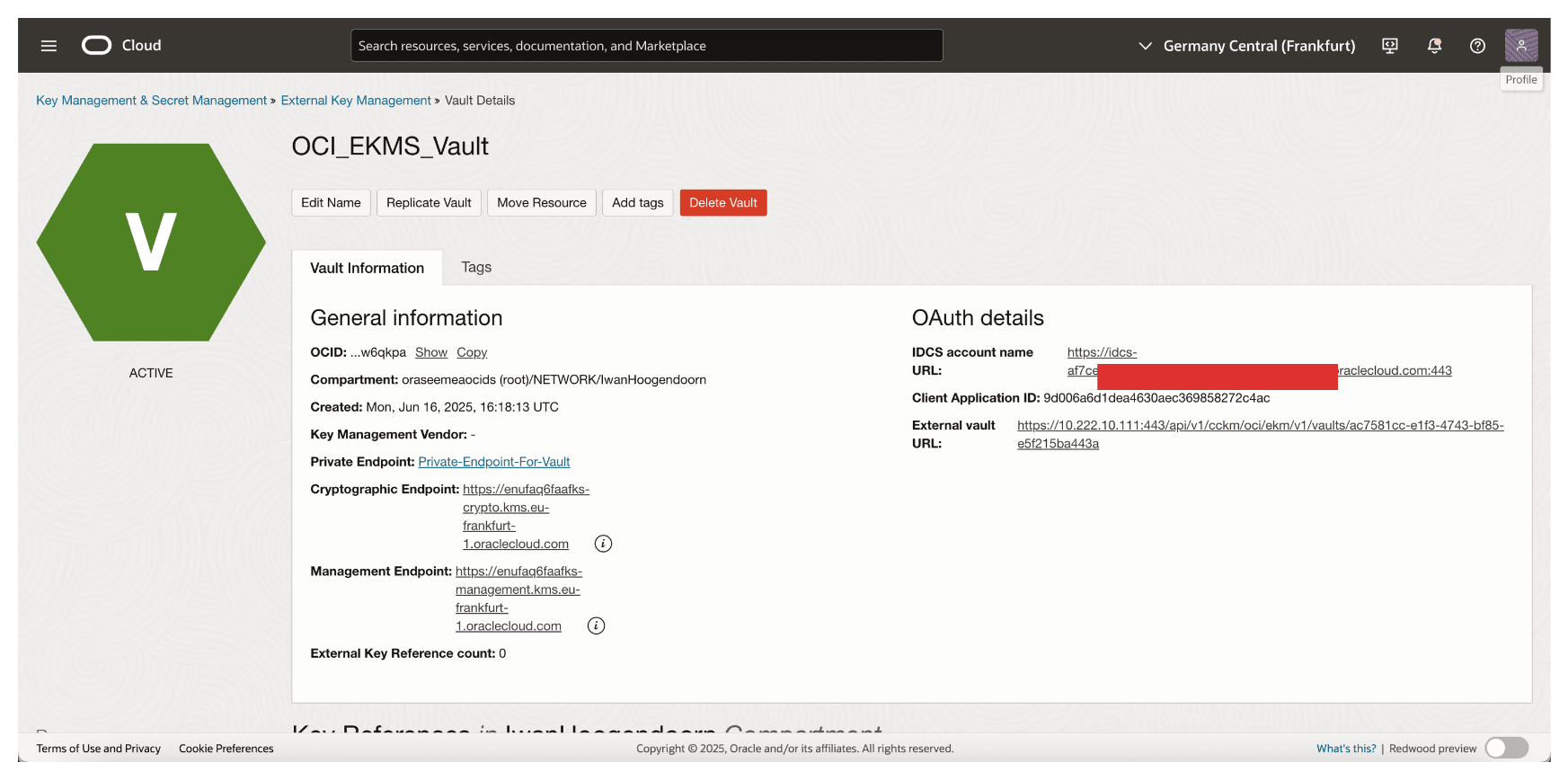Click the External Key Reference count value

(x=502, y=653)
